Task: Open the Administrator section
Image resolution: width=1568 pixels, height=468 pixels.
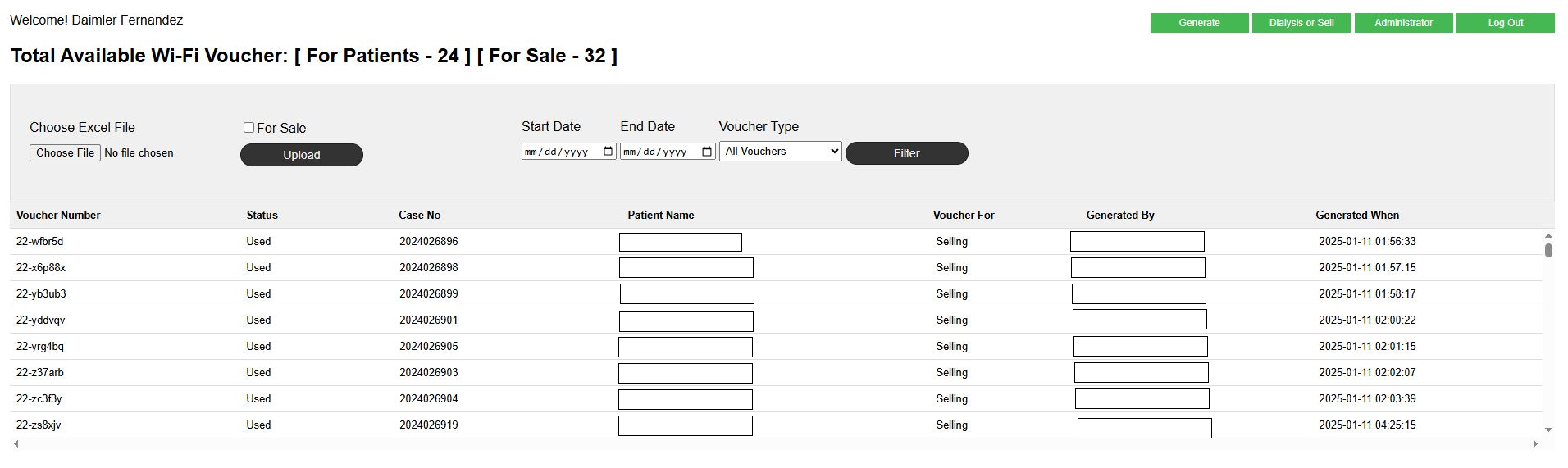Action: [x=1403, y=23]
